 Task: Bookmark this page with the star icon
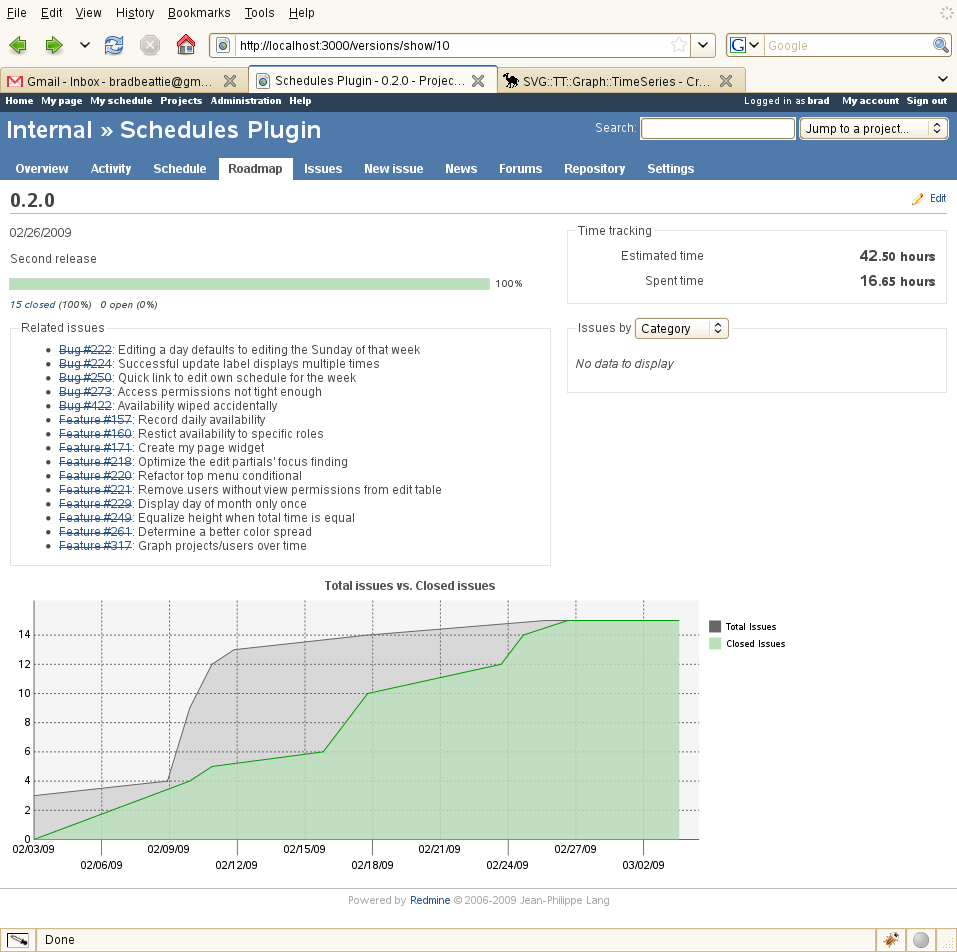[x=678, y=45]
